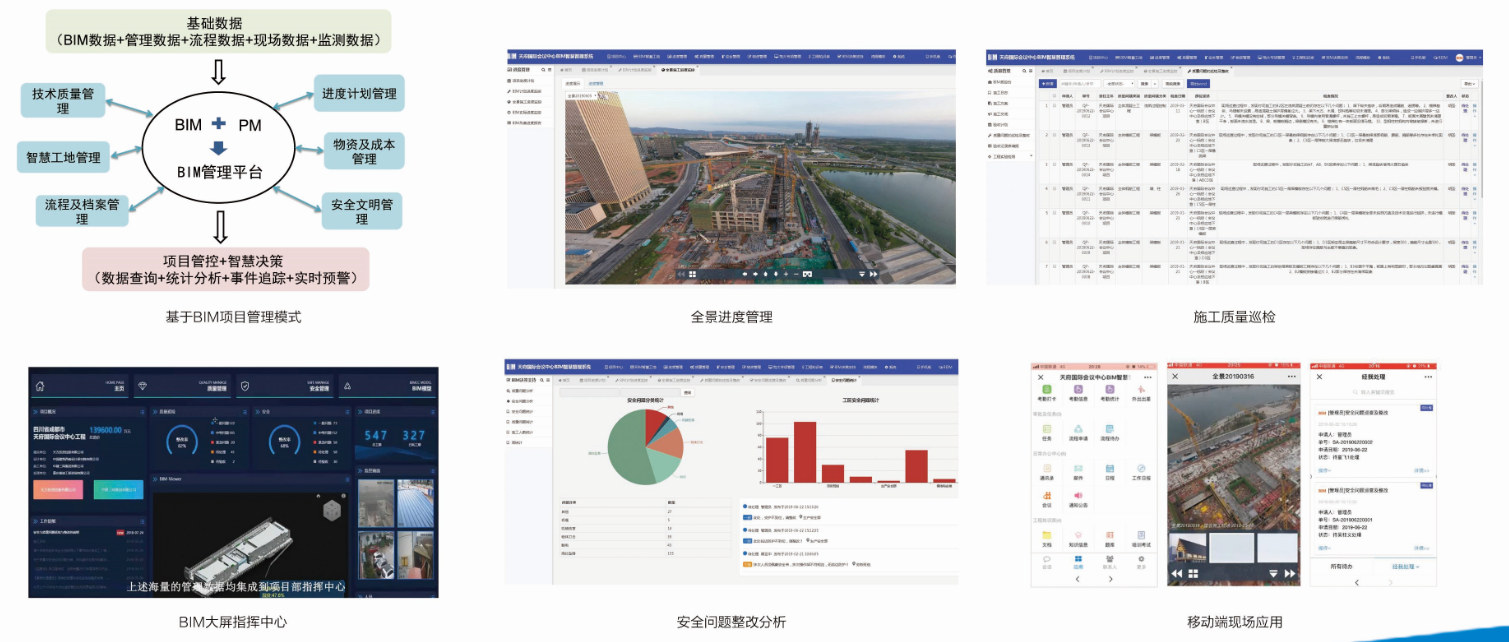
Task: Click the 安全文明管理 box in diagram
Action: 361,211
